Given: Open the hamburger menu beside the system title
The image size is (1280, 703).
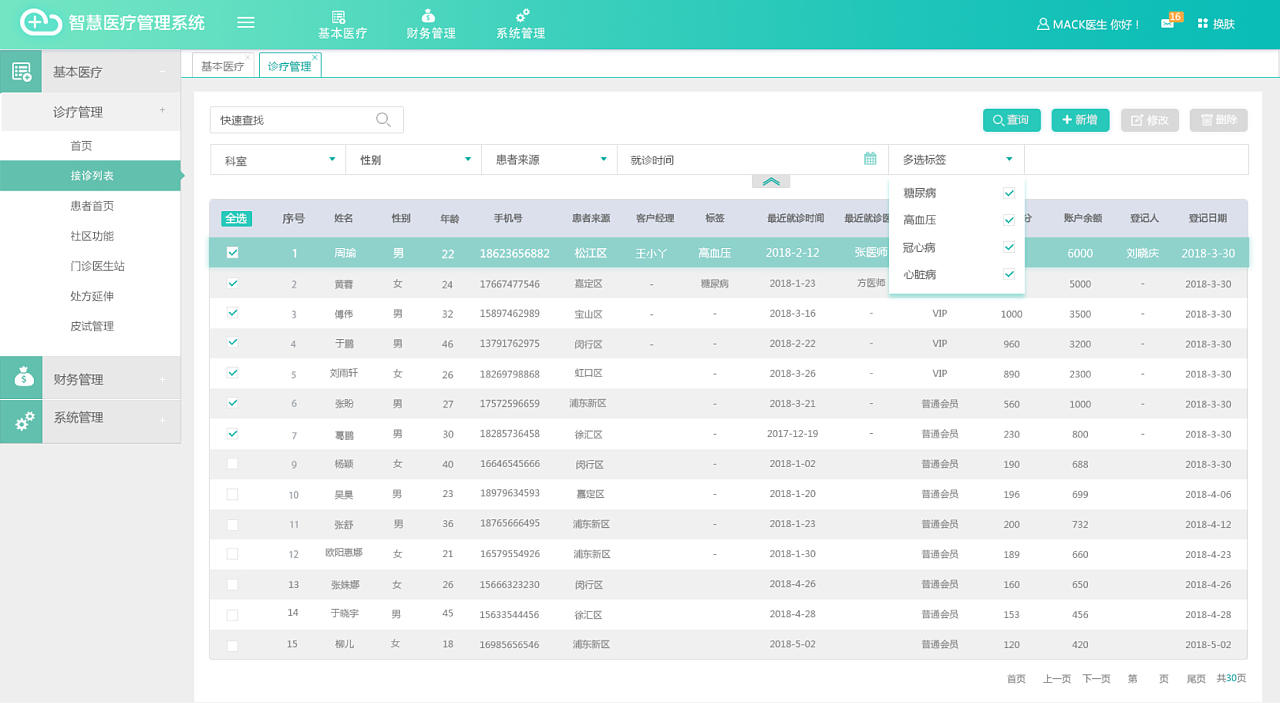Looking at the screenshot, I should point(245,23).
